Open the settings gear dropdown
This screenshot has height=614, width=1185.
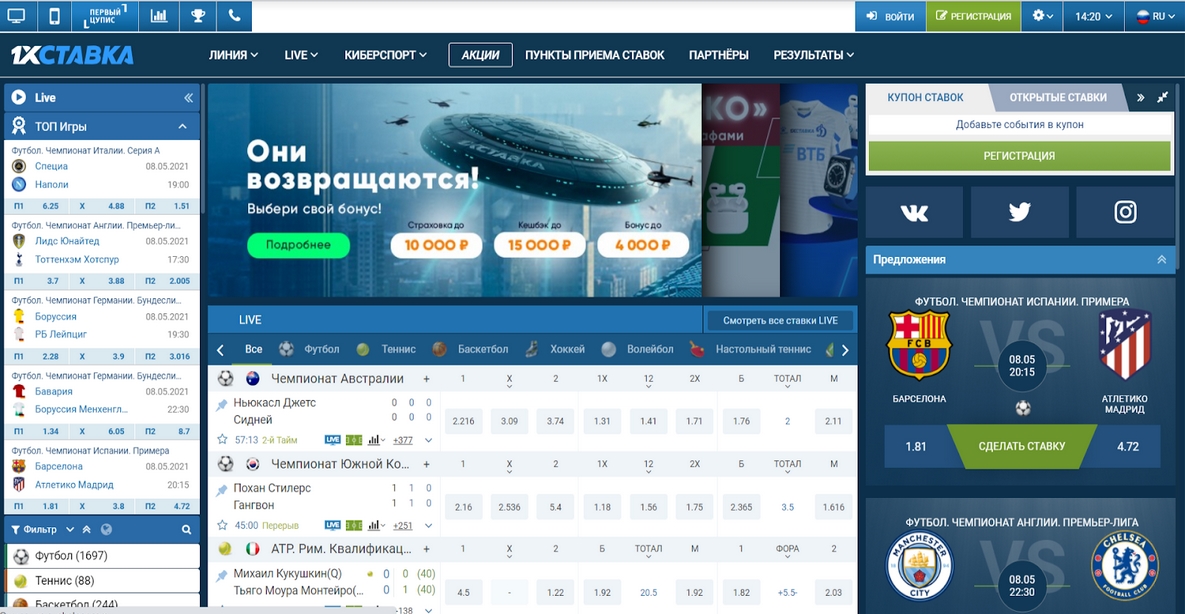(1042, 16)
